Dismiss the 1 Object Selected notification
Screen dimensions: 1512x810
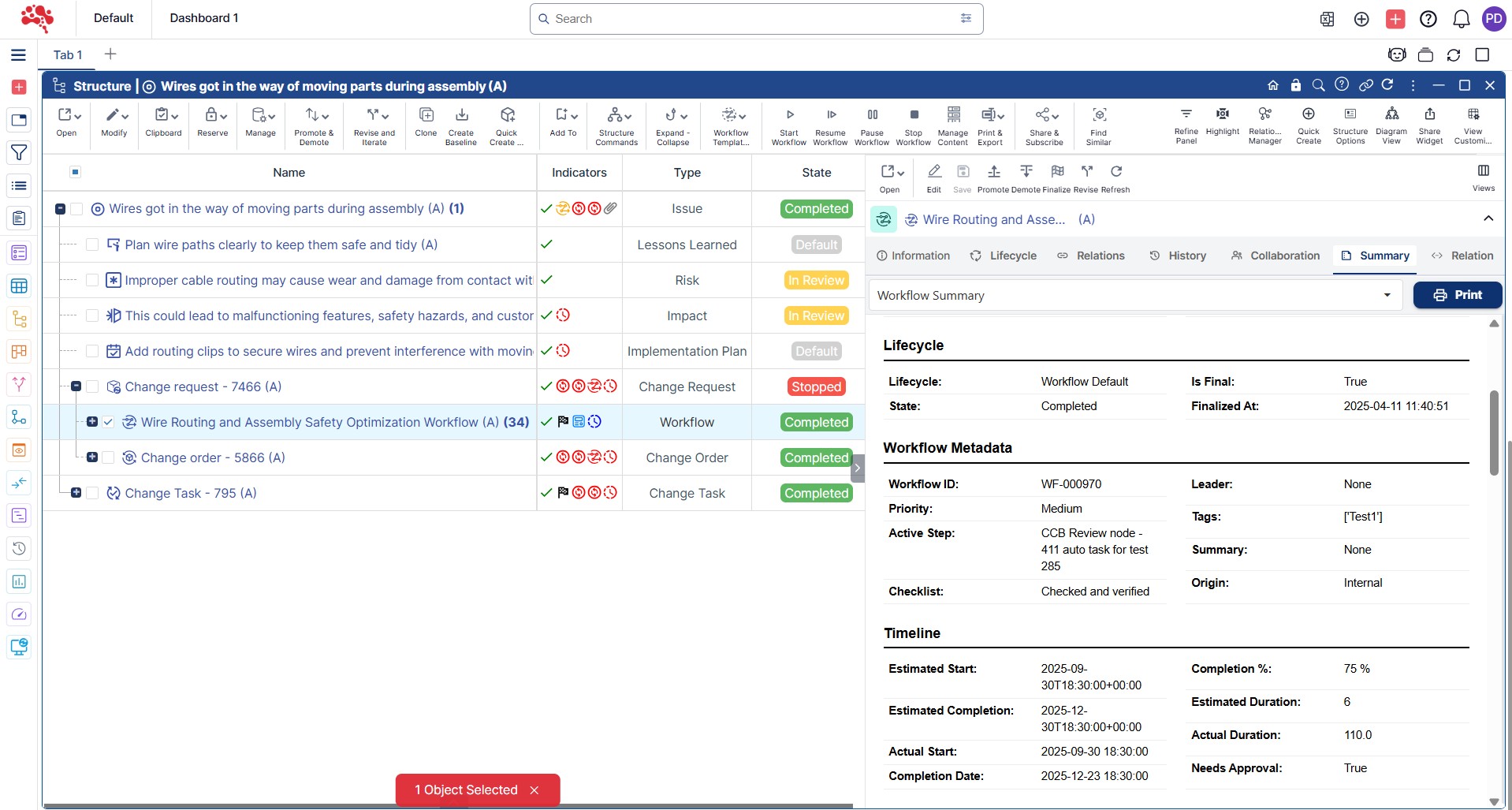pyautogui.click(x=534, y=790)
